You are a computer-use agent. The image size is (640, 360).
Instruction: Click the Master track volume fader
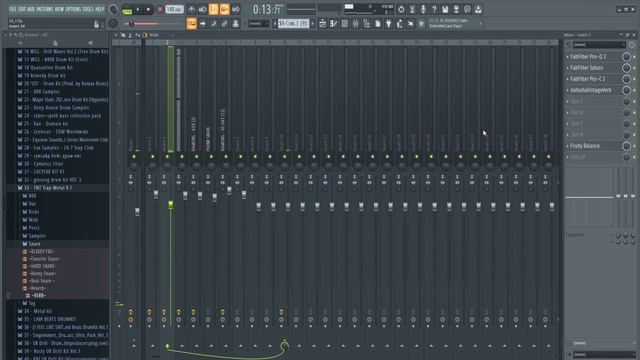(x=137, y=211)
